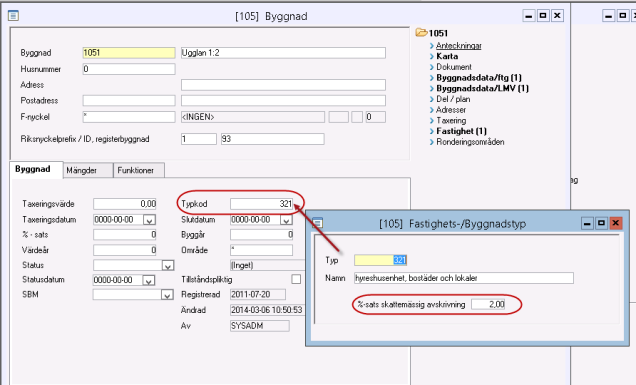Click the F-nyckel input field
Screen dimensions: 636x385
129,117
